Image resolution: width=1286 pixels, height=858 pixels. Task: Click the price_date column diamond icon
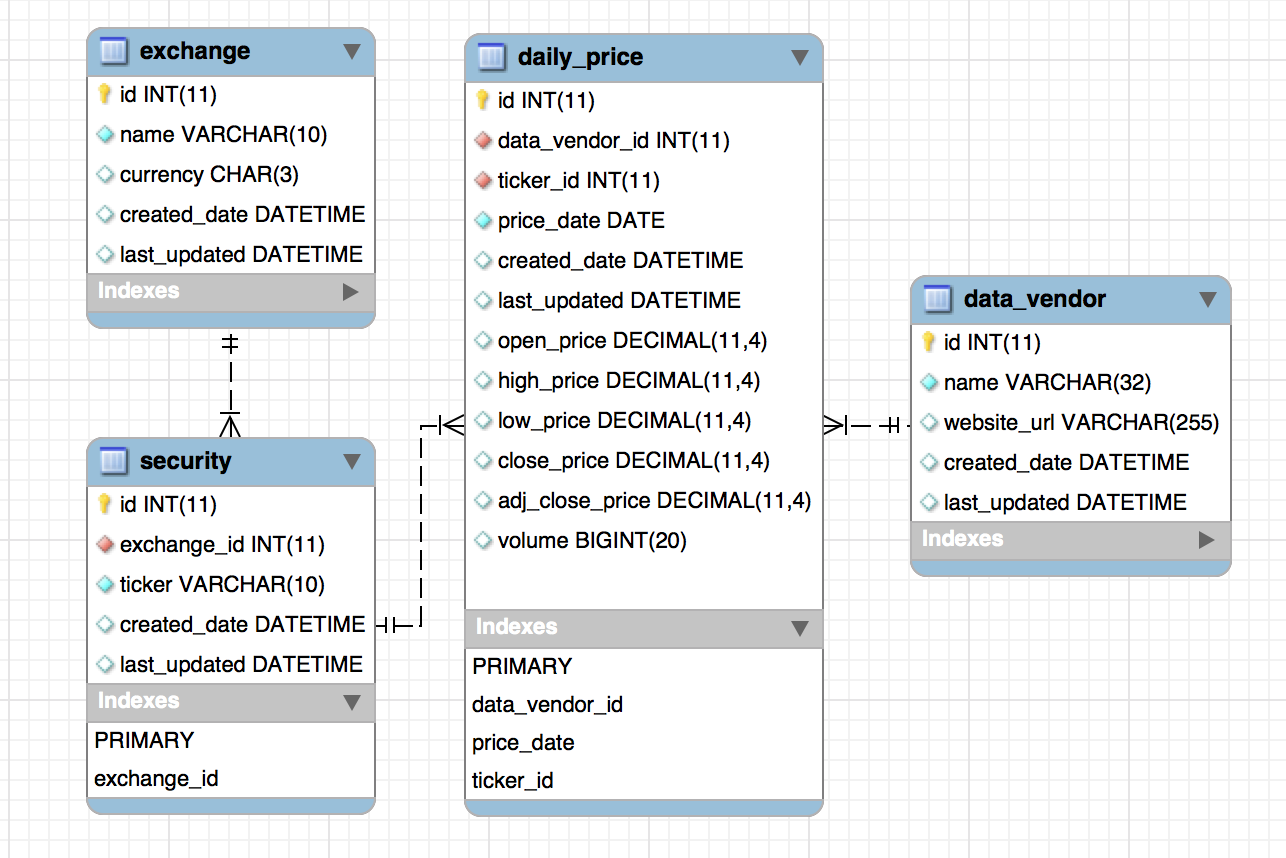tap(484, 221)
